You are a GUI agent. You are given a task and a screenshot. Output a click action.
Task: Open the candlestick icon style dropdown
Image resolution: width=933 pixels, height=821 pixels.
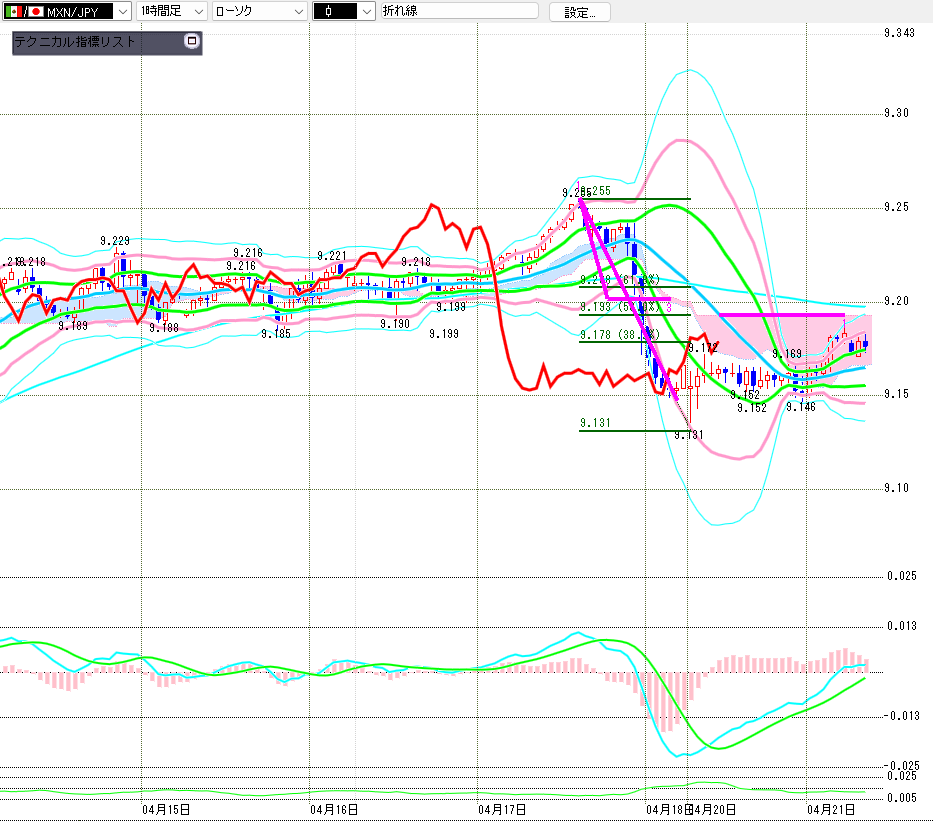[x=366, y=11]
